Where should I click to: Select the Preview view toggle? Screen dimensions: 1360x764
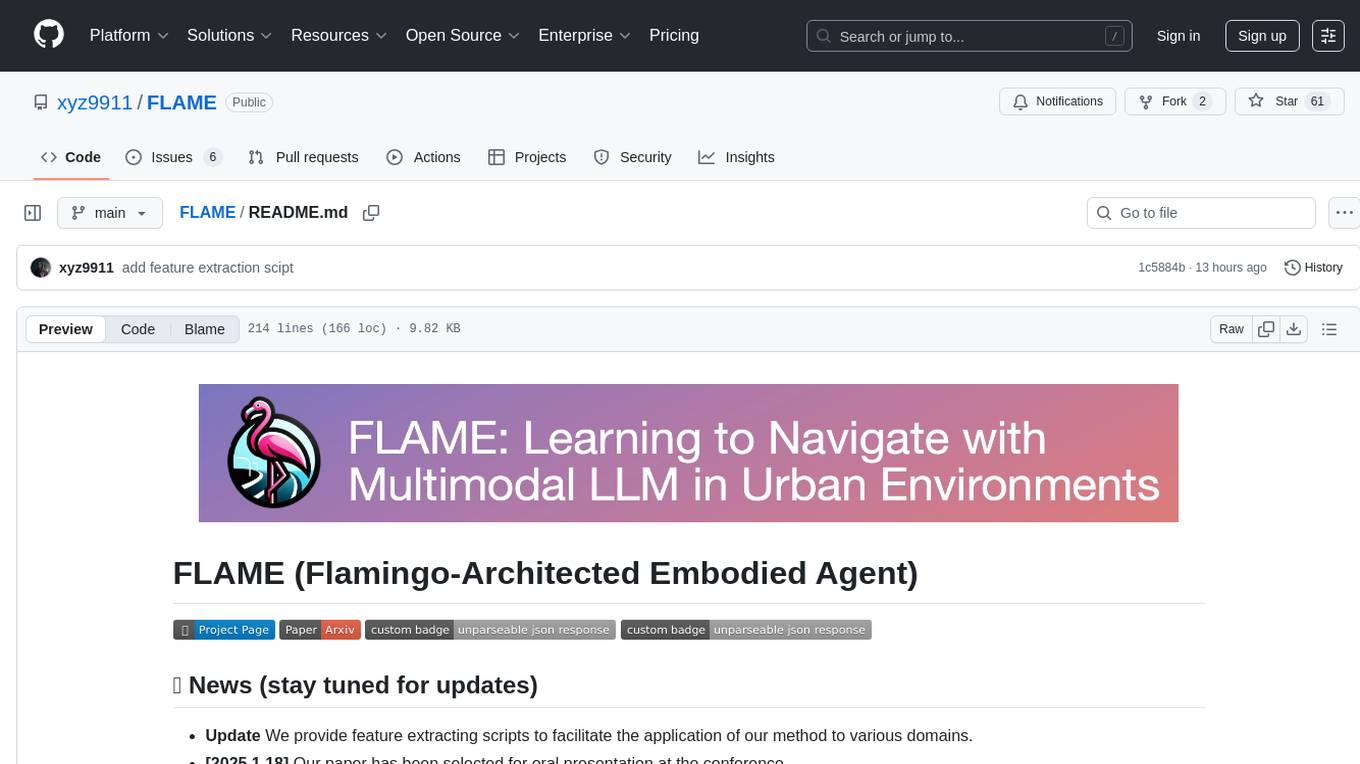click(x=66, y=329)
